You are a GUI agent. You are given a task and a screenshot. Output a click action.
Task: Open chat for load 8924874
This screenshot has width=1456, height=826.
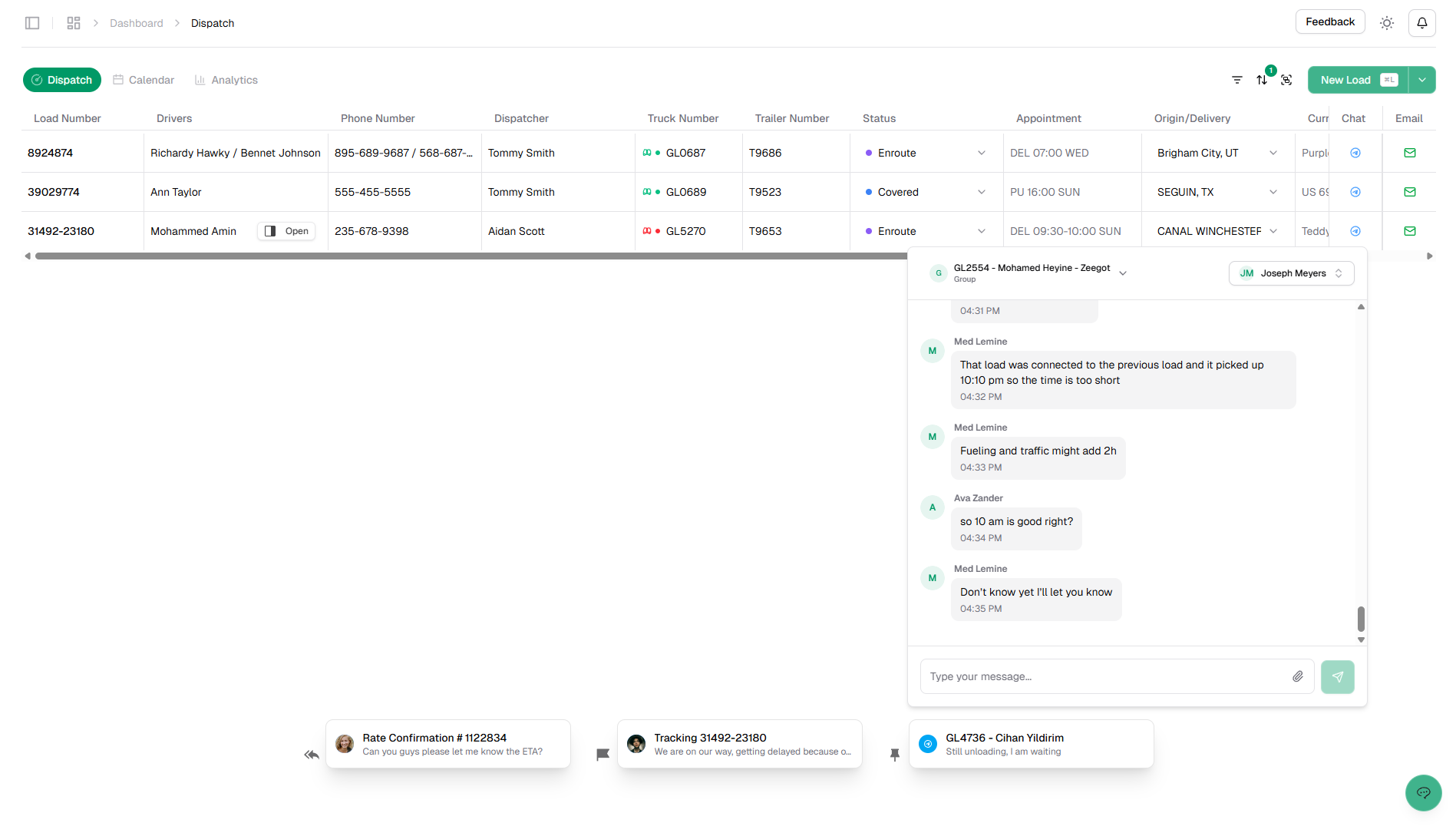[1355, 152]
